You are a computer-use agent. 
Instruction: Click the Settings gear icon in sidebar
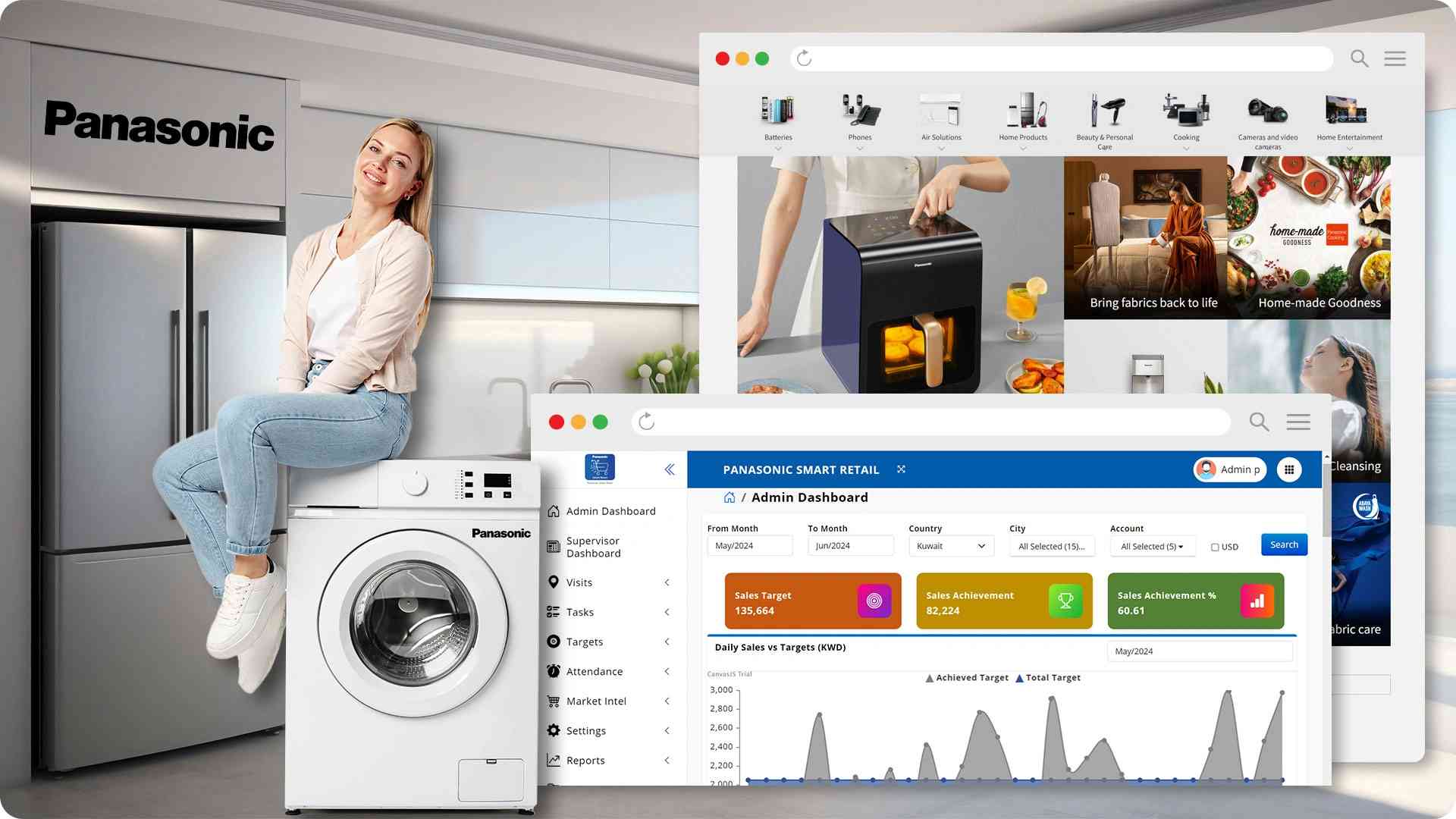[x=553, y=730]
